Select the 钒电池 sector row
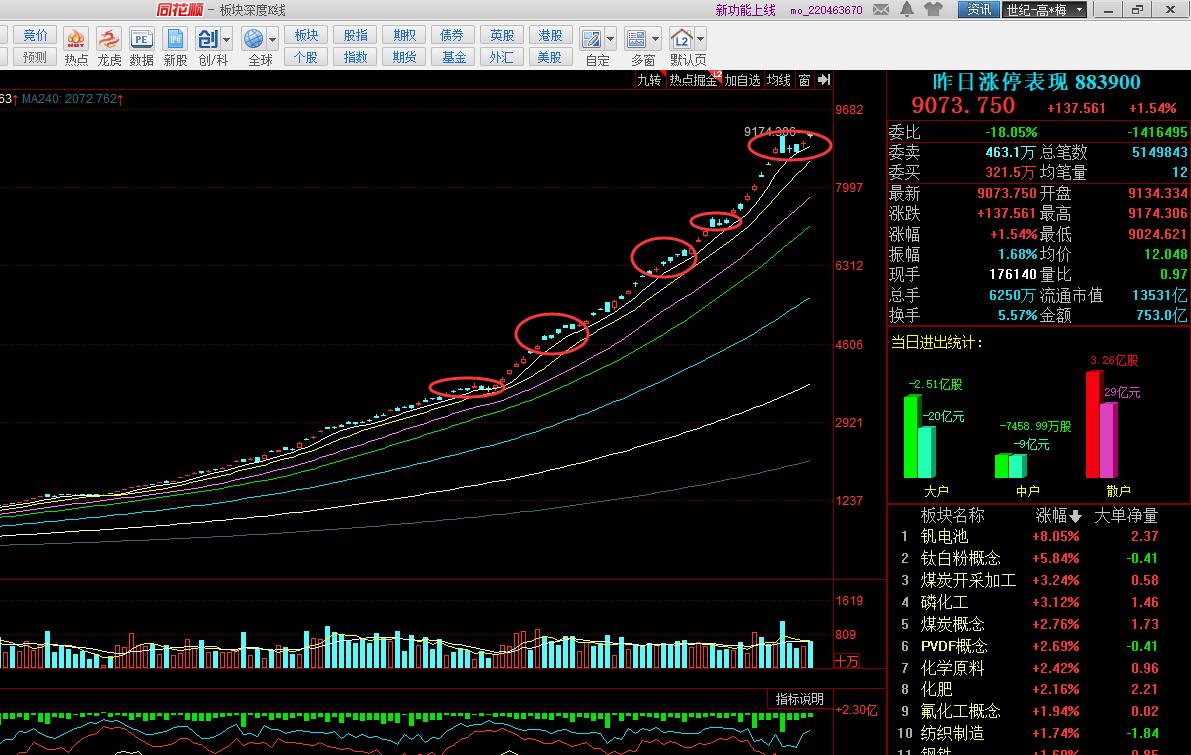The height and width of the screenshot is (755, 1191). click(x=944, y=537)
